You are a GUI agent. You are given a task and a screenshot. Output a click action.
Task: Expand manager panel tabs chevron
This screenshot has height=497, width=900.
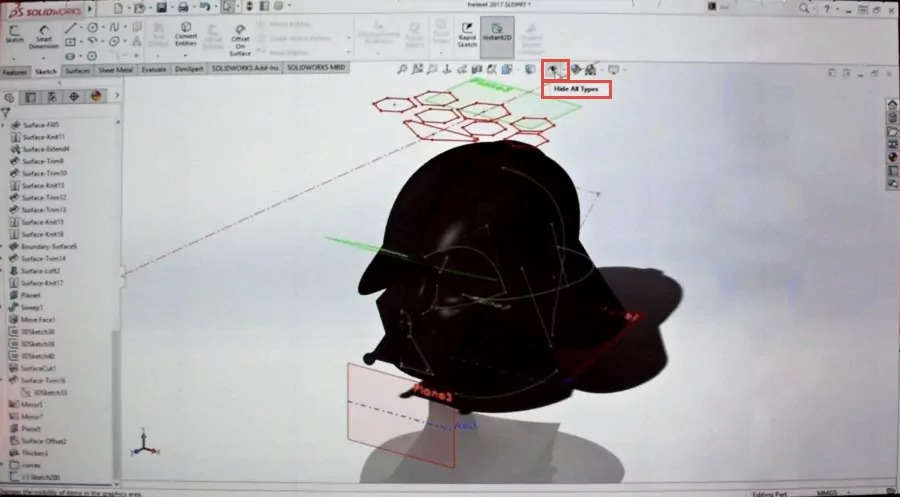(117, 96)
